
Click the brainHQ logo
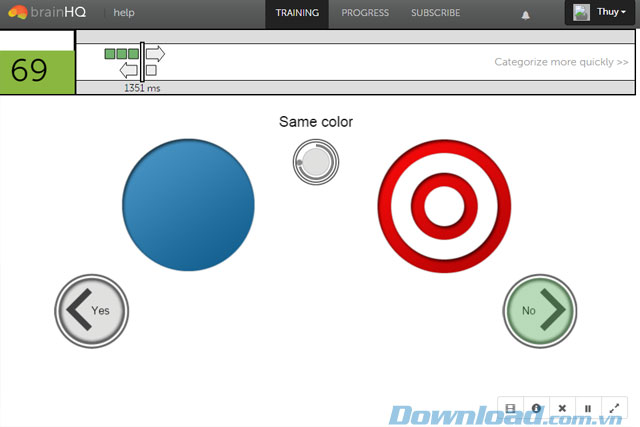tap(47, 12)
